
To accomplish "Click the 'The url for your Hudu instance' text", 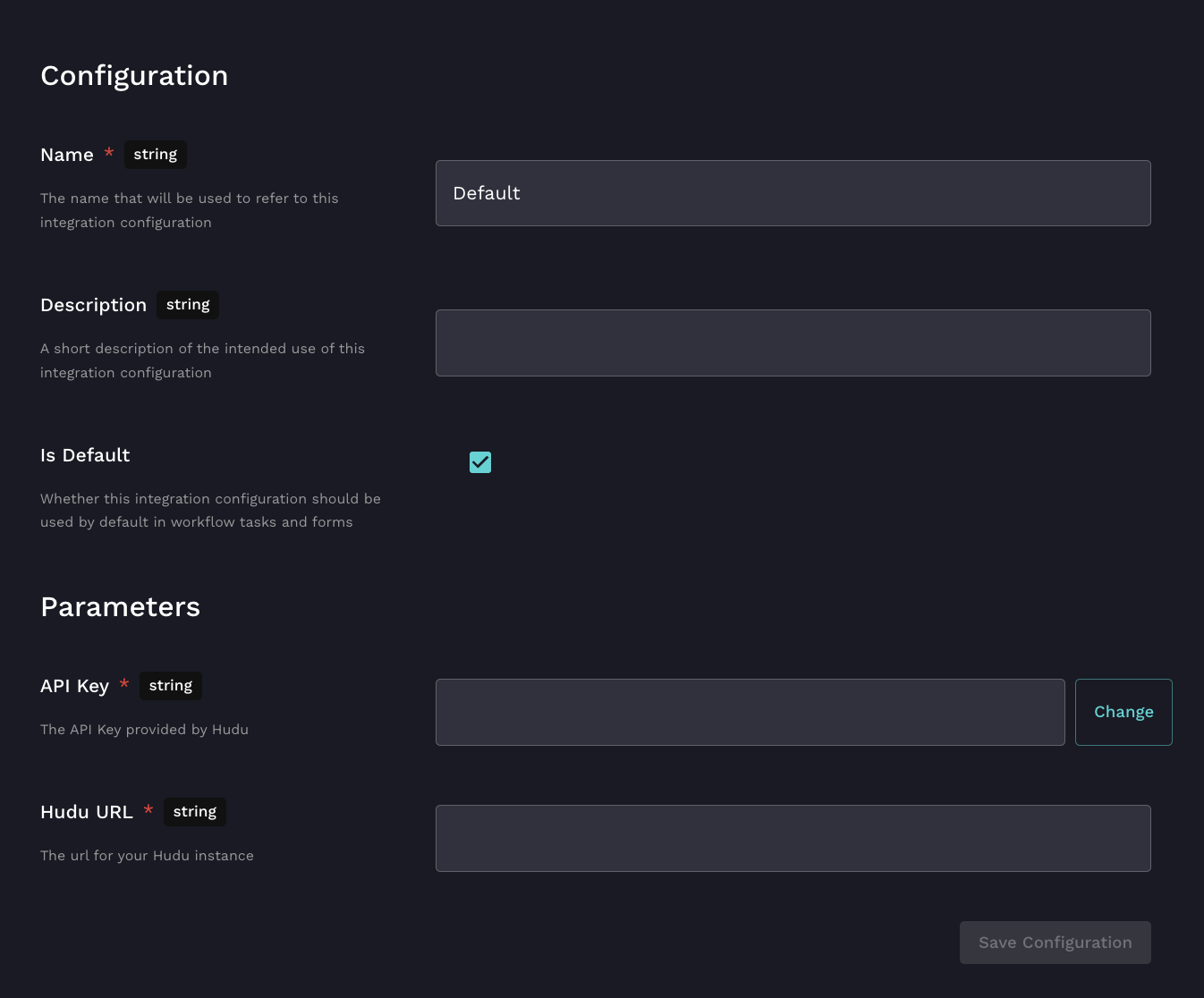I will point(147,856).
